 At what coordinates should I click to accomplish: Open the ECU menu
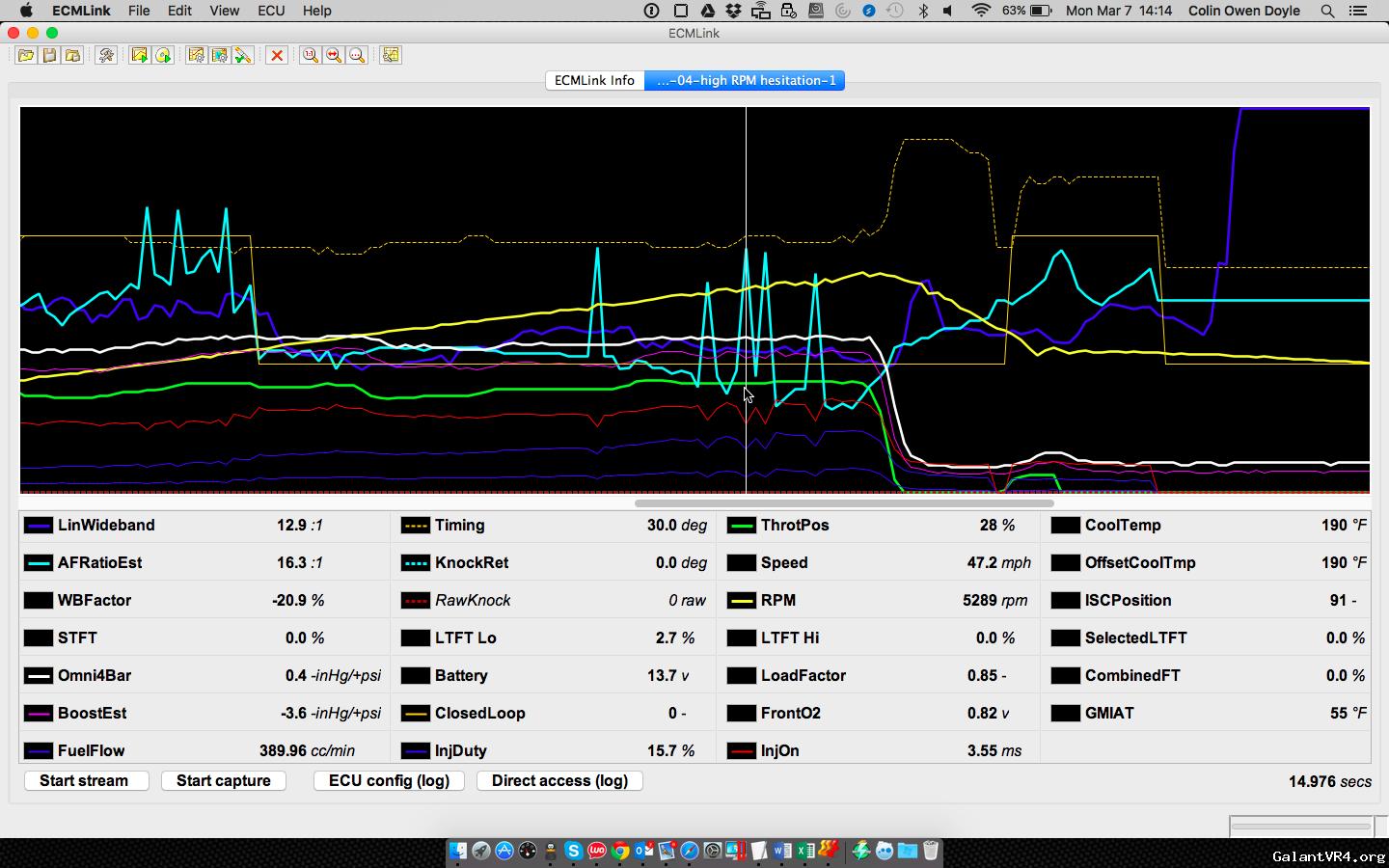tap(271, 11)
